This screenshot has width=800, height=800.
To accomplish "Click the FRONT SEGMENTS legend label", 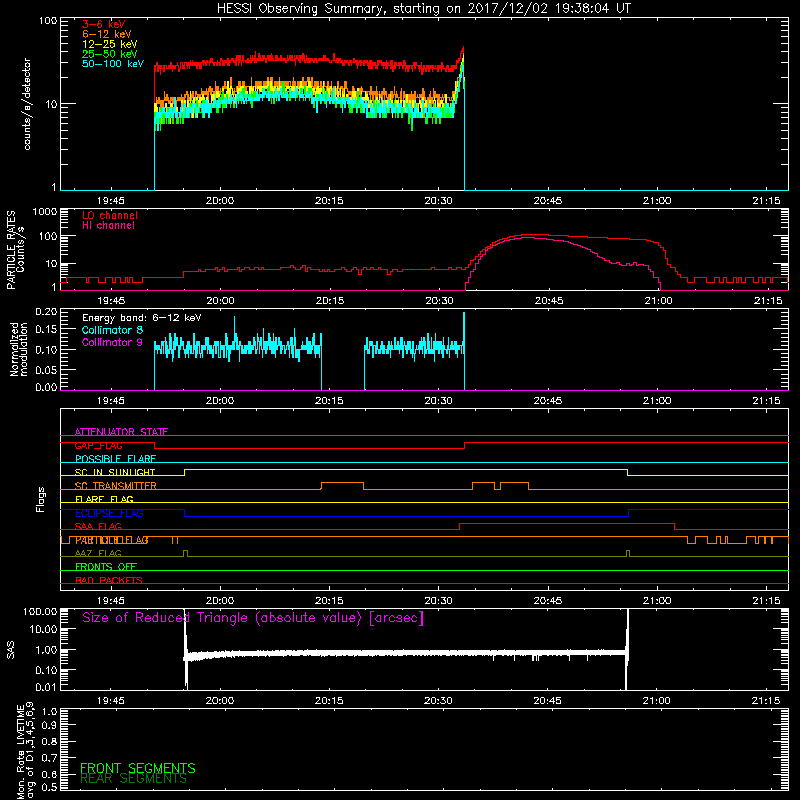I will pyautogui.click(x=138, y=768).
